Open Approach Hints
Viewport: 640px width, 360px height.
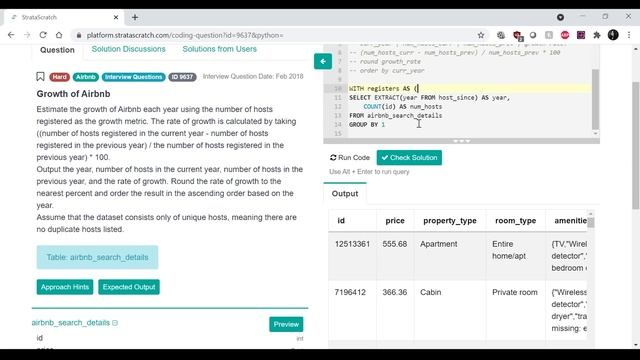[x=65, y=287]
